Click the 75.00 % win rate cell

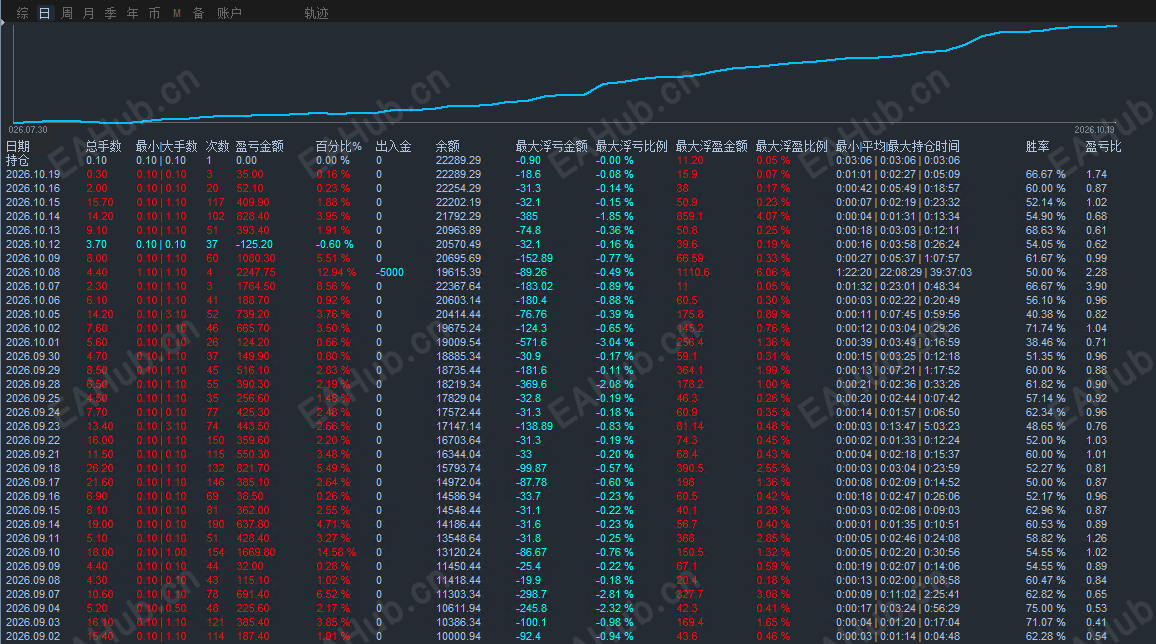pos(1045,609)
